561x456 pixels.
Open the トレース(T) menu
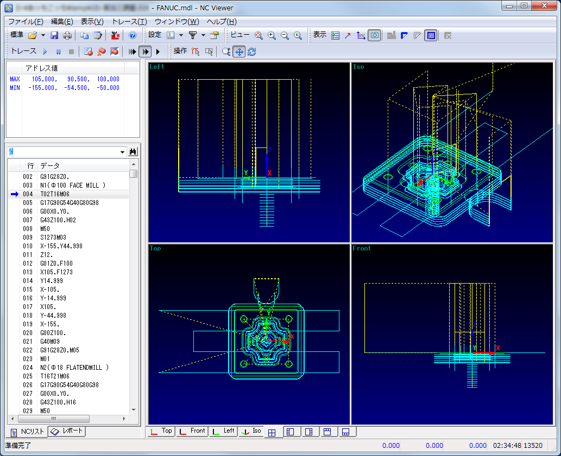coord(129,22)
